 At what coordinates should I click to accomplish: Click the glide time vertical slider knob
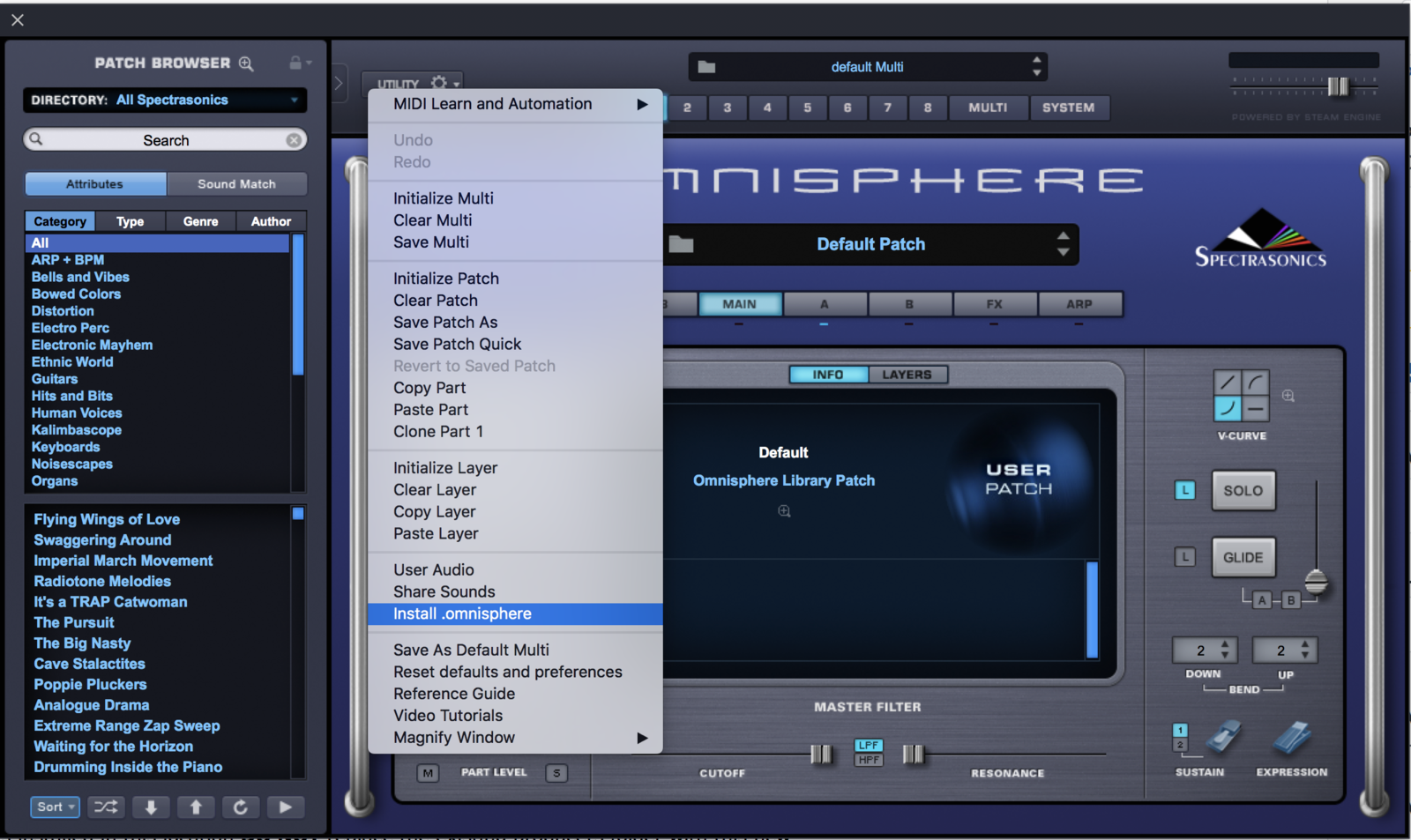pos(1316,582)
